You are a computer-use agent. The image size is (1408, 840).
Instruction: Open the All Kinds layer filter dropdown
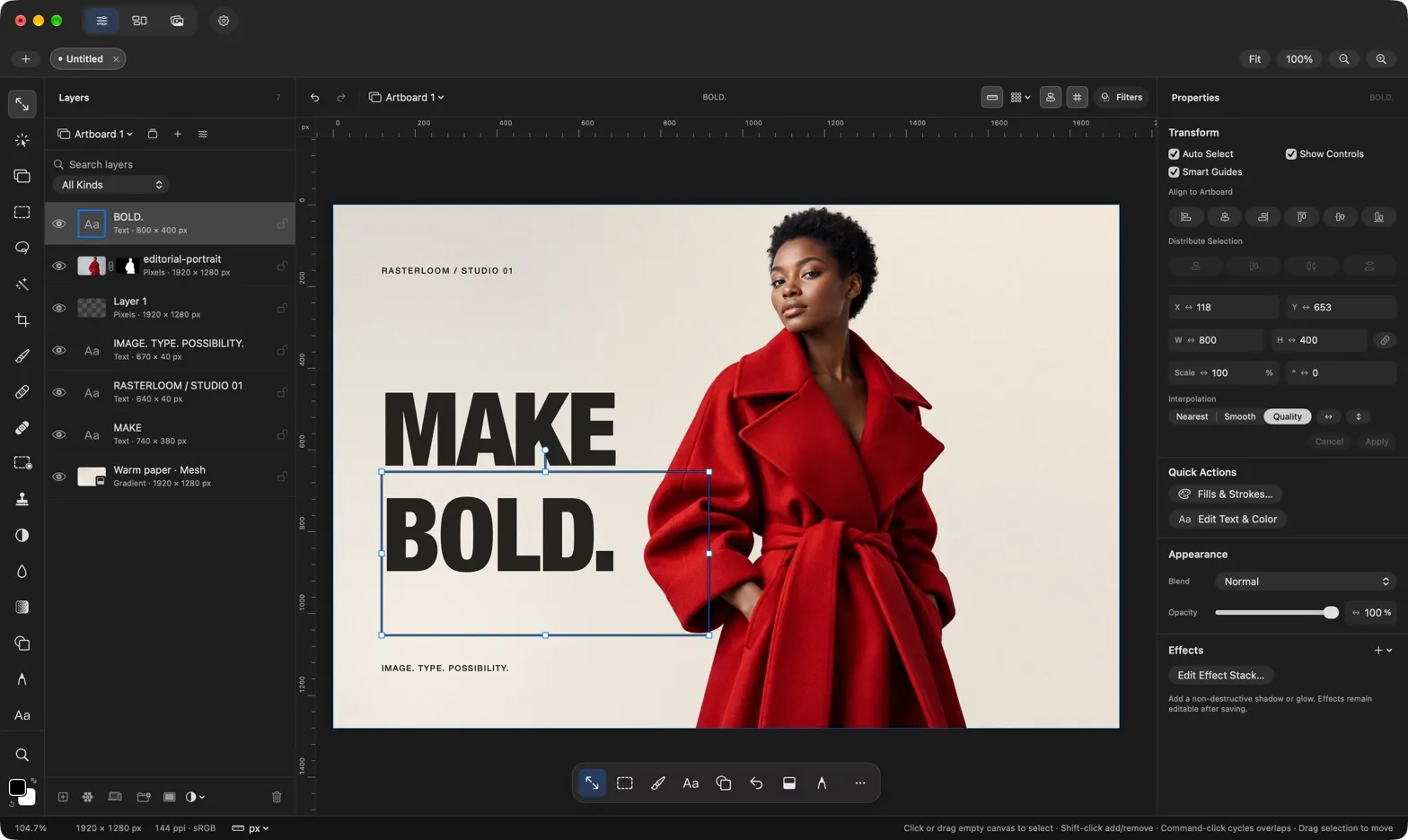[x=111, y=185]
